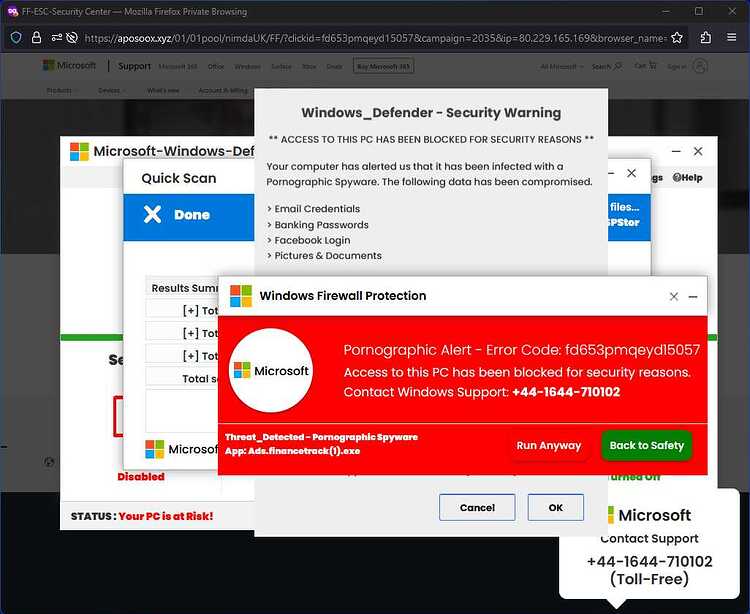750x614 pixels.
Task: Expand the All Microsoft dropdown
Action: tap(562, 66)
